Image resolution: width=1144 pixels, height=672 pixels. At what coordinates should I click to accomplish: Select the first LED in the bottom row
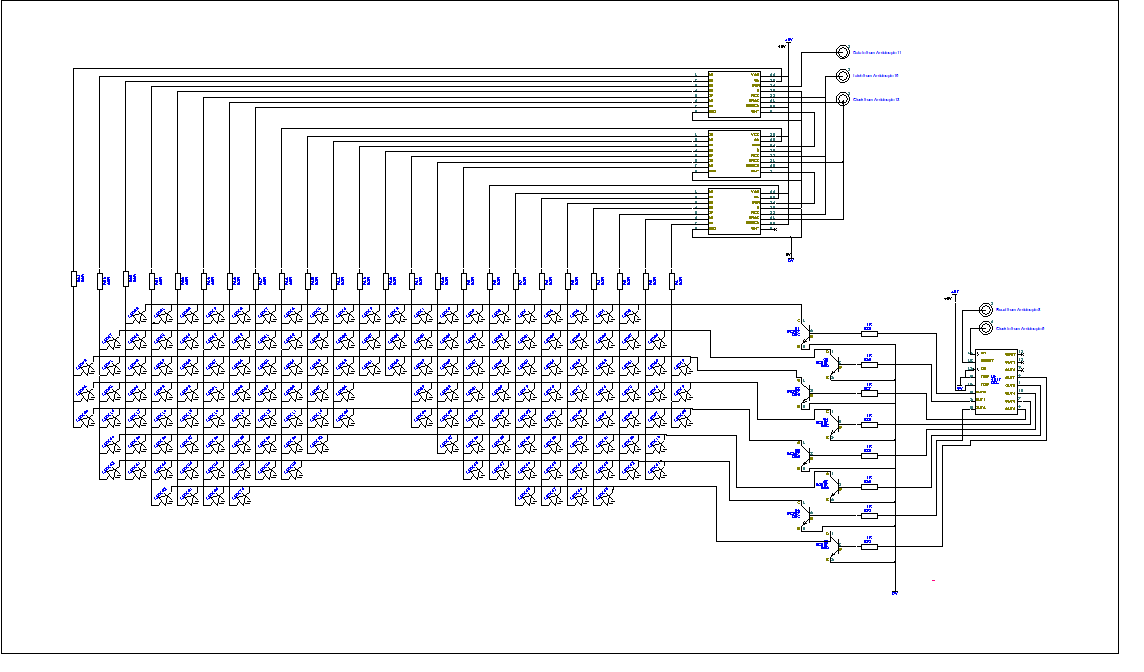coord(162,497)
